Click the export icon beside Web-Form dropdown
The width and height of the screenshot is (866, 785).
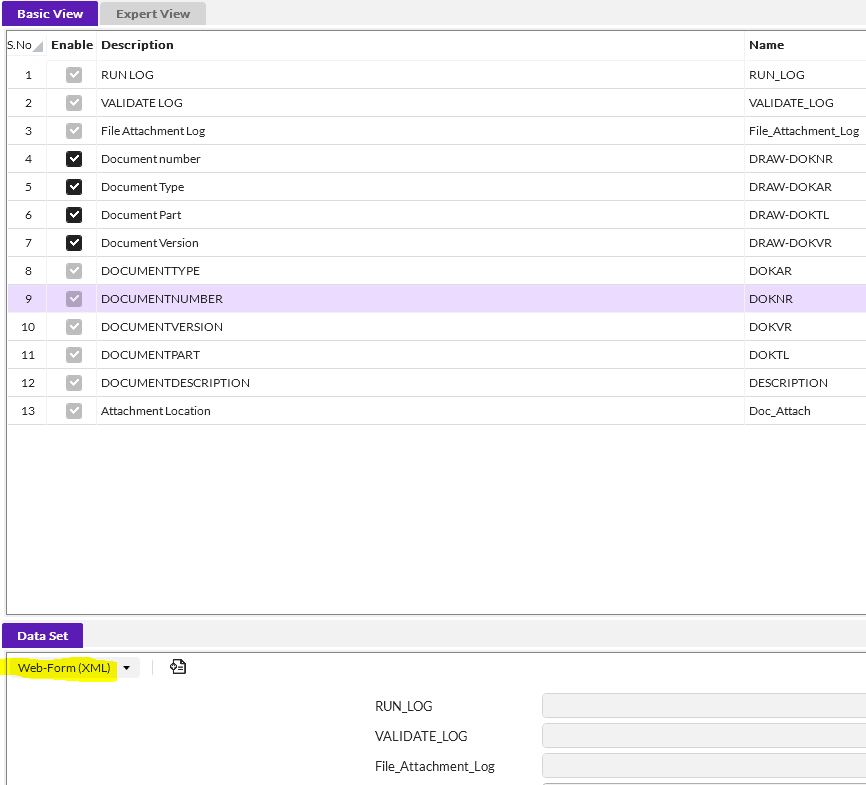(178, 667)
